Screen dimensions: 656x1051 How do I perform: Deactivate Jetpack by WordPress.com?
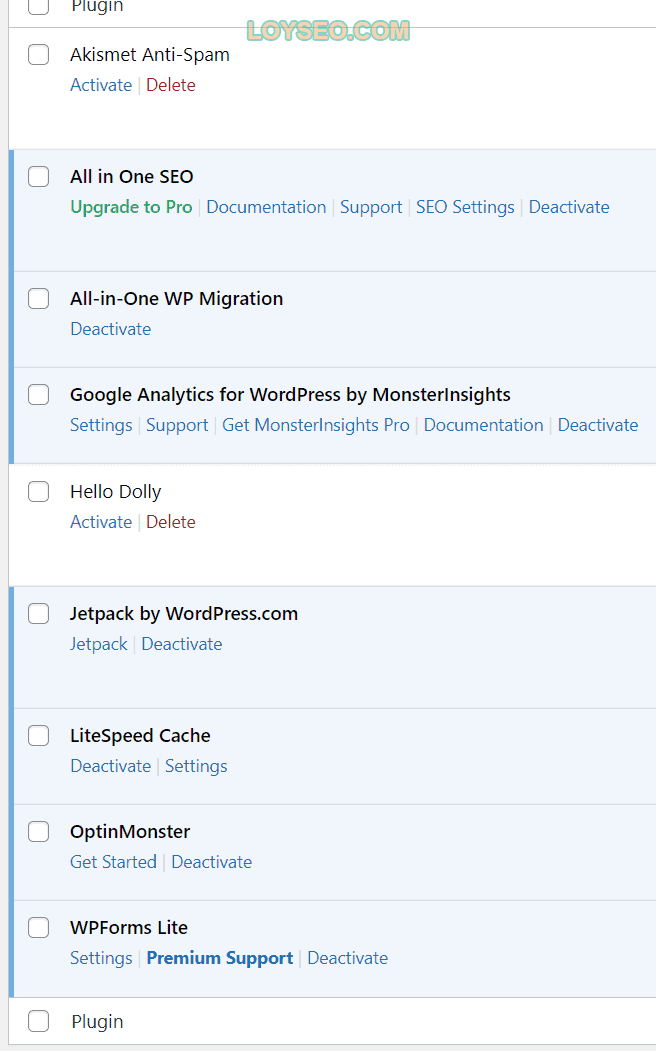(x=182, y=644)
